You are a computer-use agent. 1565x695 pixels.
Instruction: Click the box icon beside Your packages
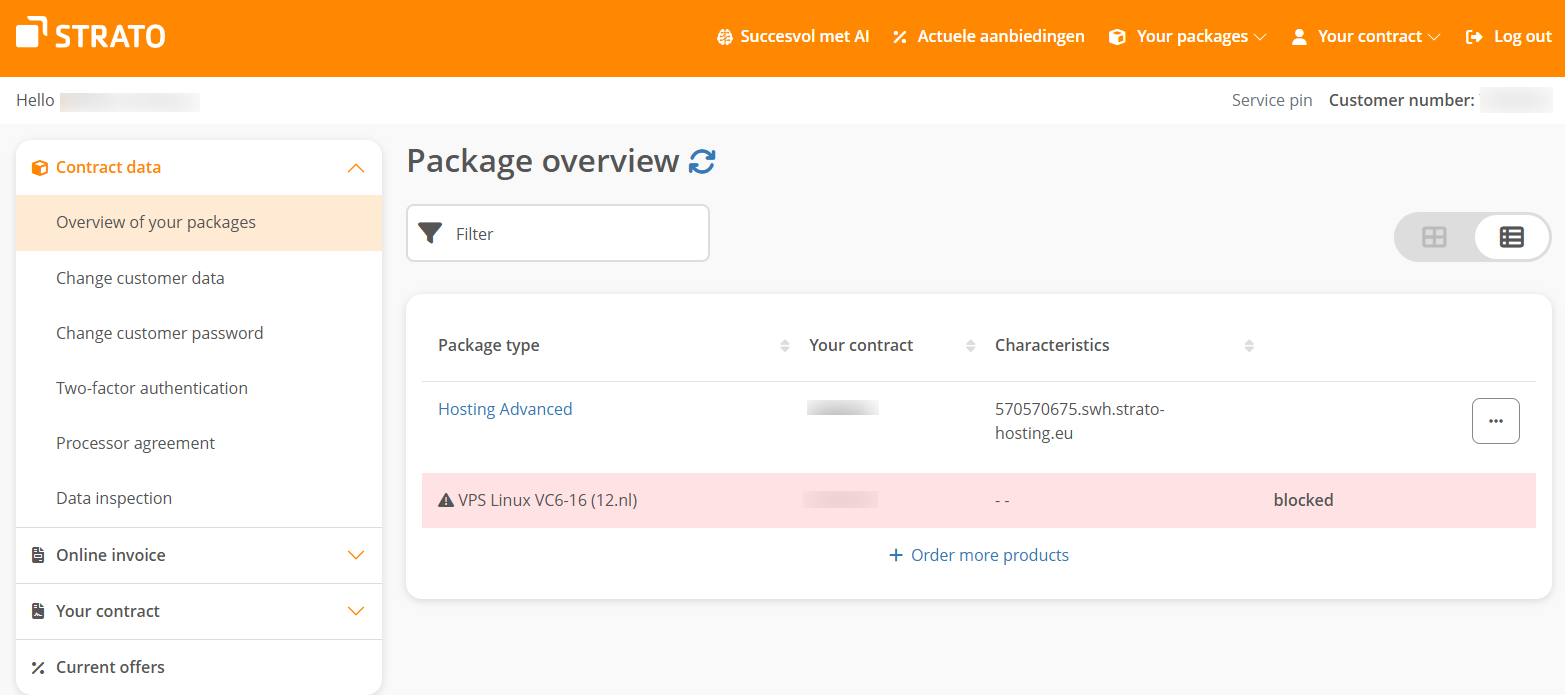(x=1117, y=37)
